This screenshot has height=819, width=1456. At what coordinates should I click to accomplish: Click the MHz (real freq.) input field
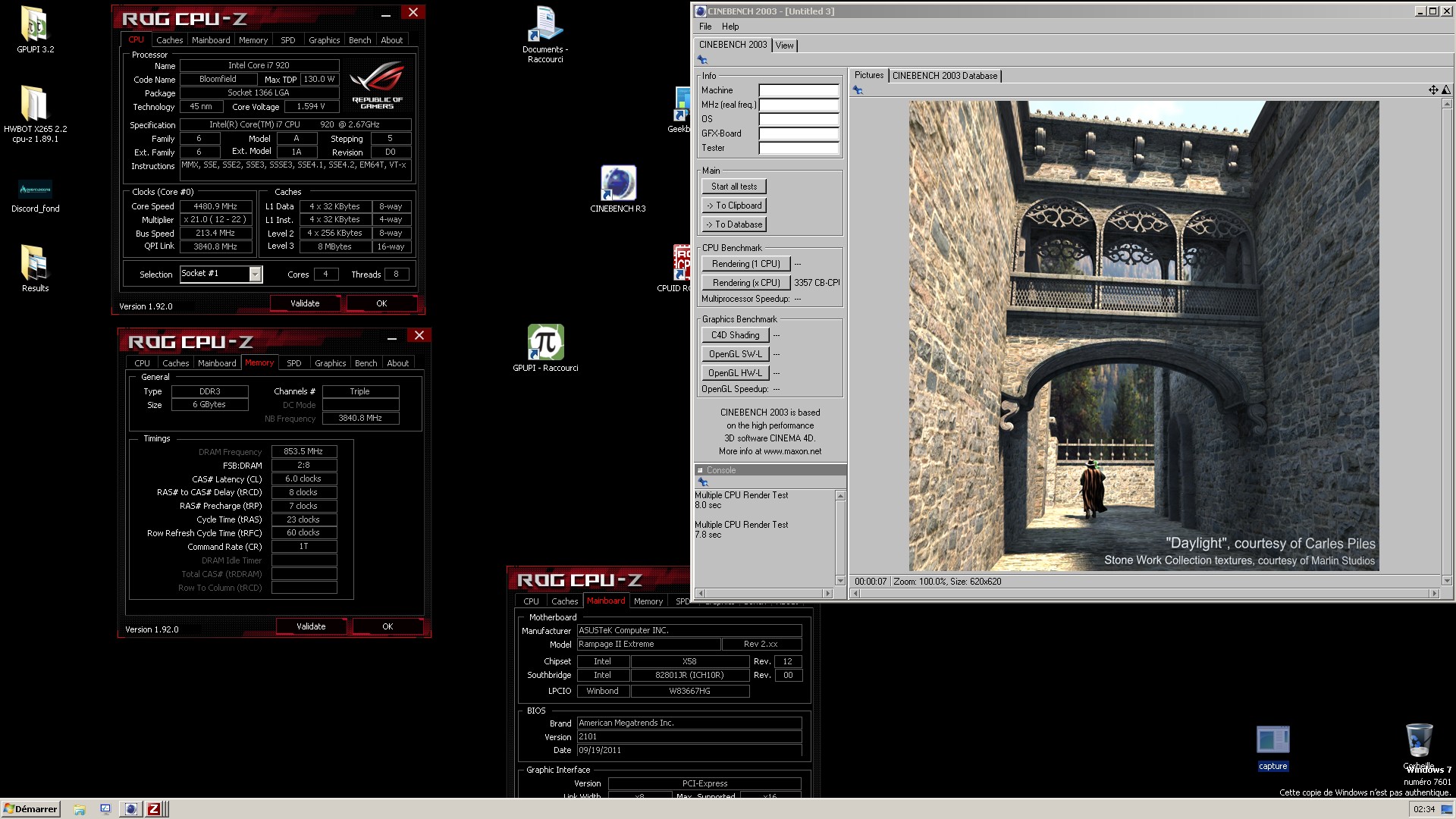click(x=799, y=105)
